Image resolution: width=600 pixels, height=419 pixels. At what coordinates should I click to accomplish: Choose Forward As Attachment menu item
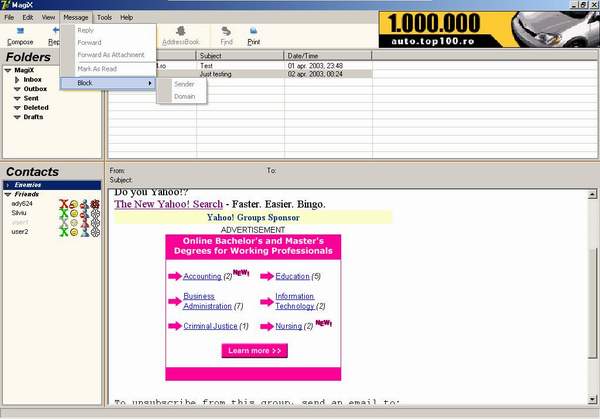[x=108, y=55]
